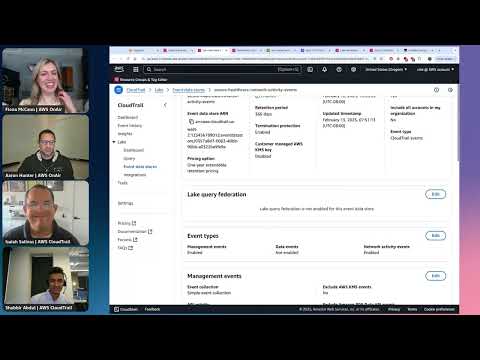Focus the AWS console search box
The image size is (480, 360).
pos(222,69)
